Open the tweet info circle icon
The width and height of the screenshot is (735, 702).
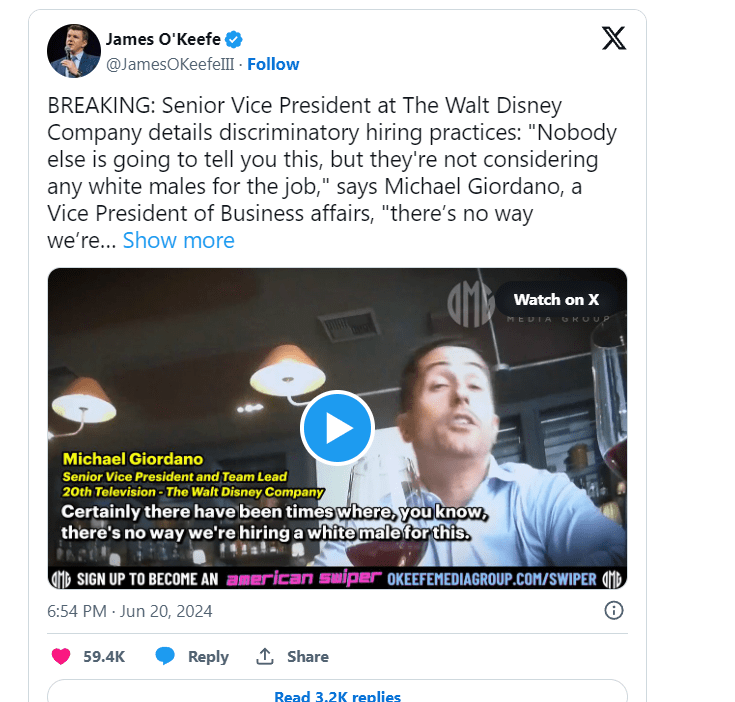coord(614,610)
